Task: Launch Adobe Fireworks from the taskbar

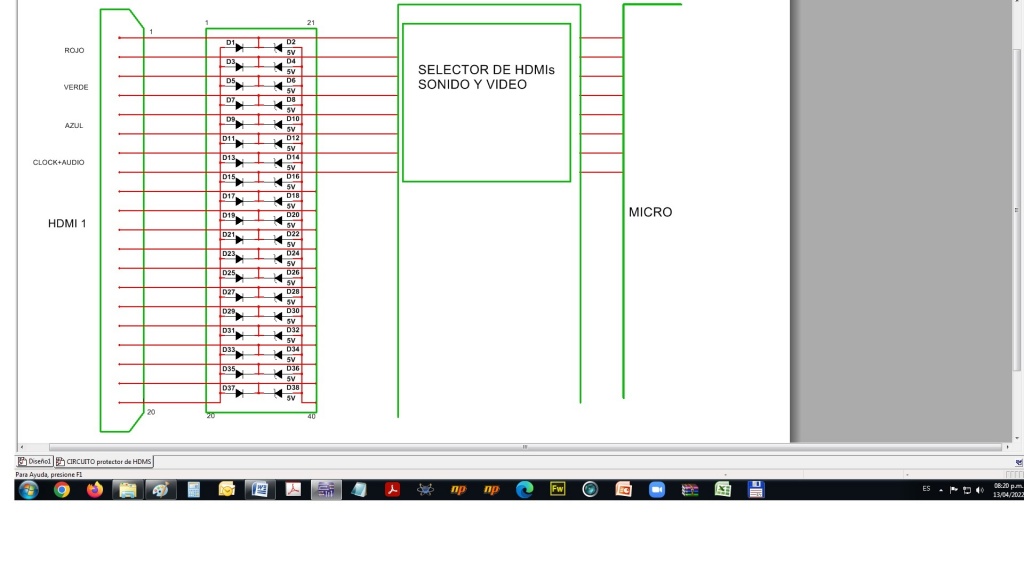Action: 557,490
